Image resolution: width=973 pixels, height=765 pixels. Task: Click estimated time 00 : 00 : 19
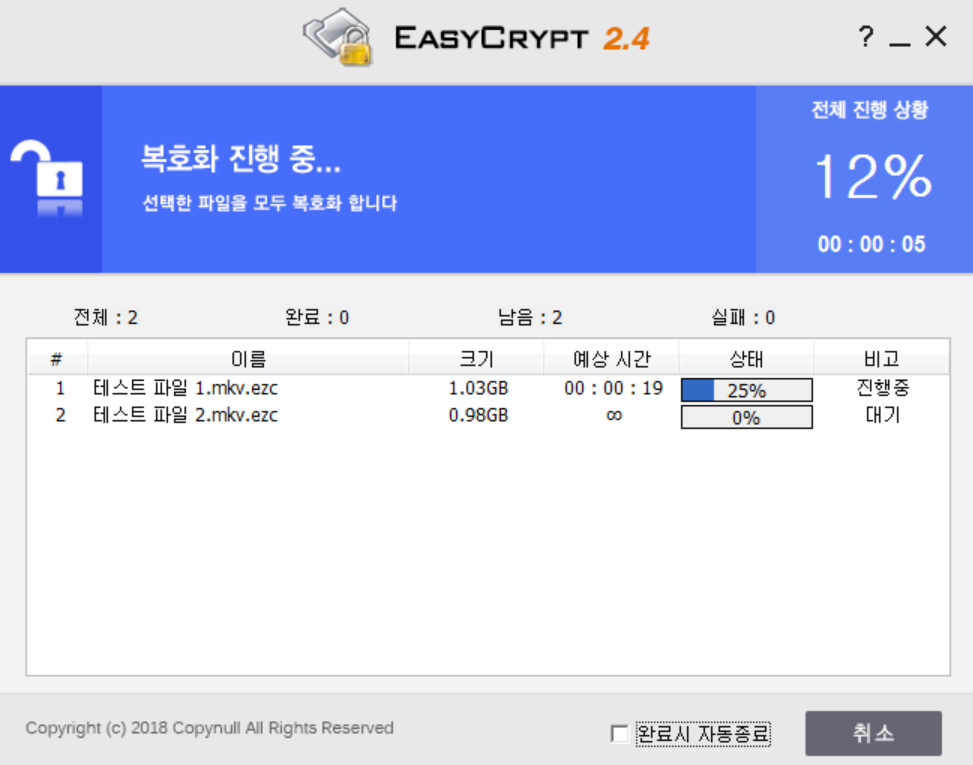(613, 388)
